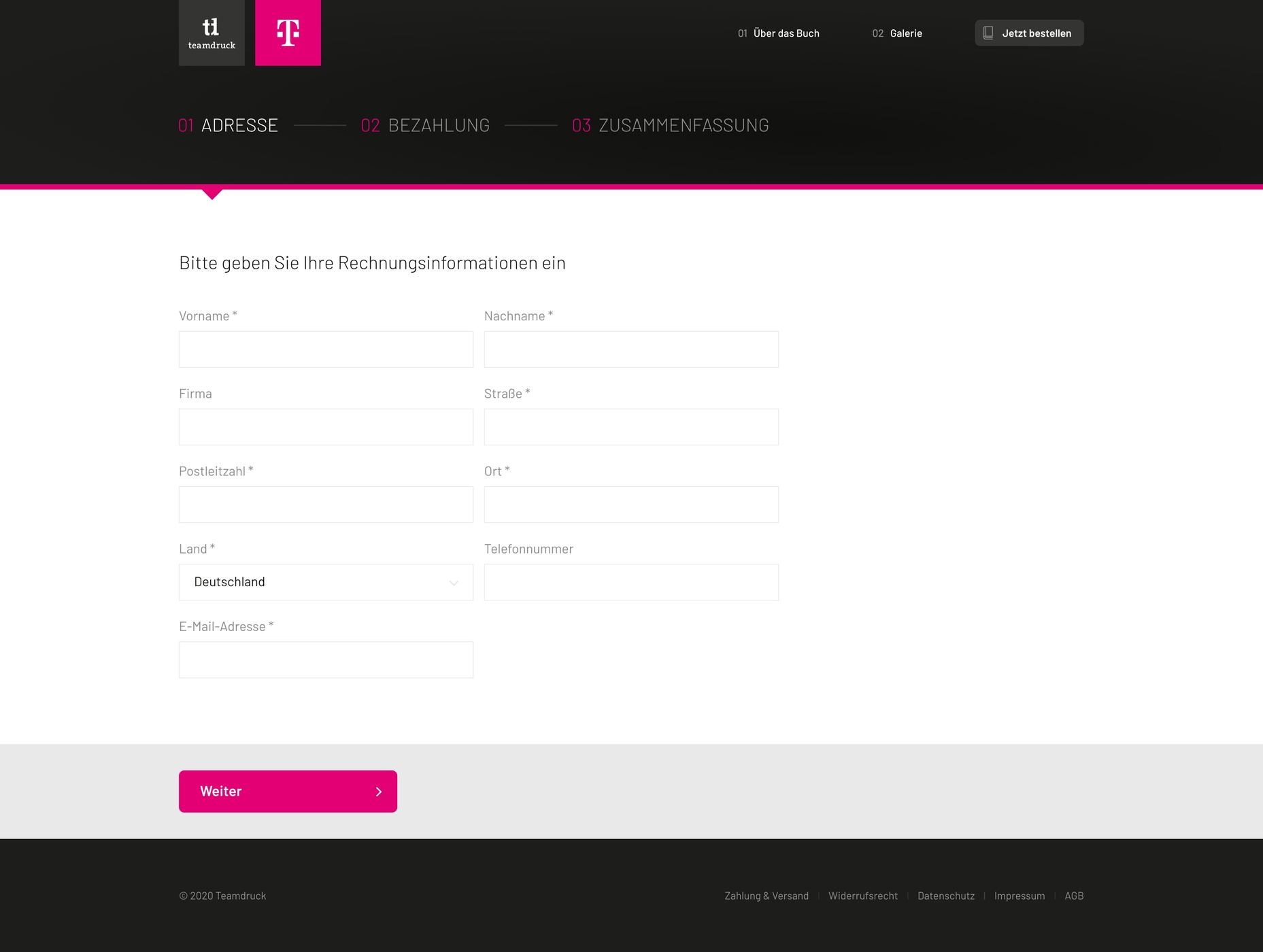Open the AGB footer link
Viewport: 1263px width, 952px height.
tap(1074, 896)
